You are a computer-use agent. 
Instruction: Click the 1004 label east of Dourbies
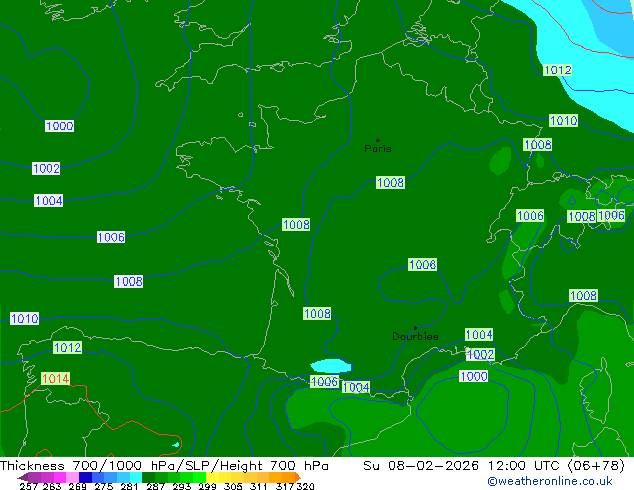(479, 335)
